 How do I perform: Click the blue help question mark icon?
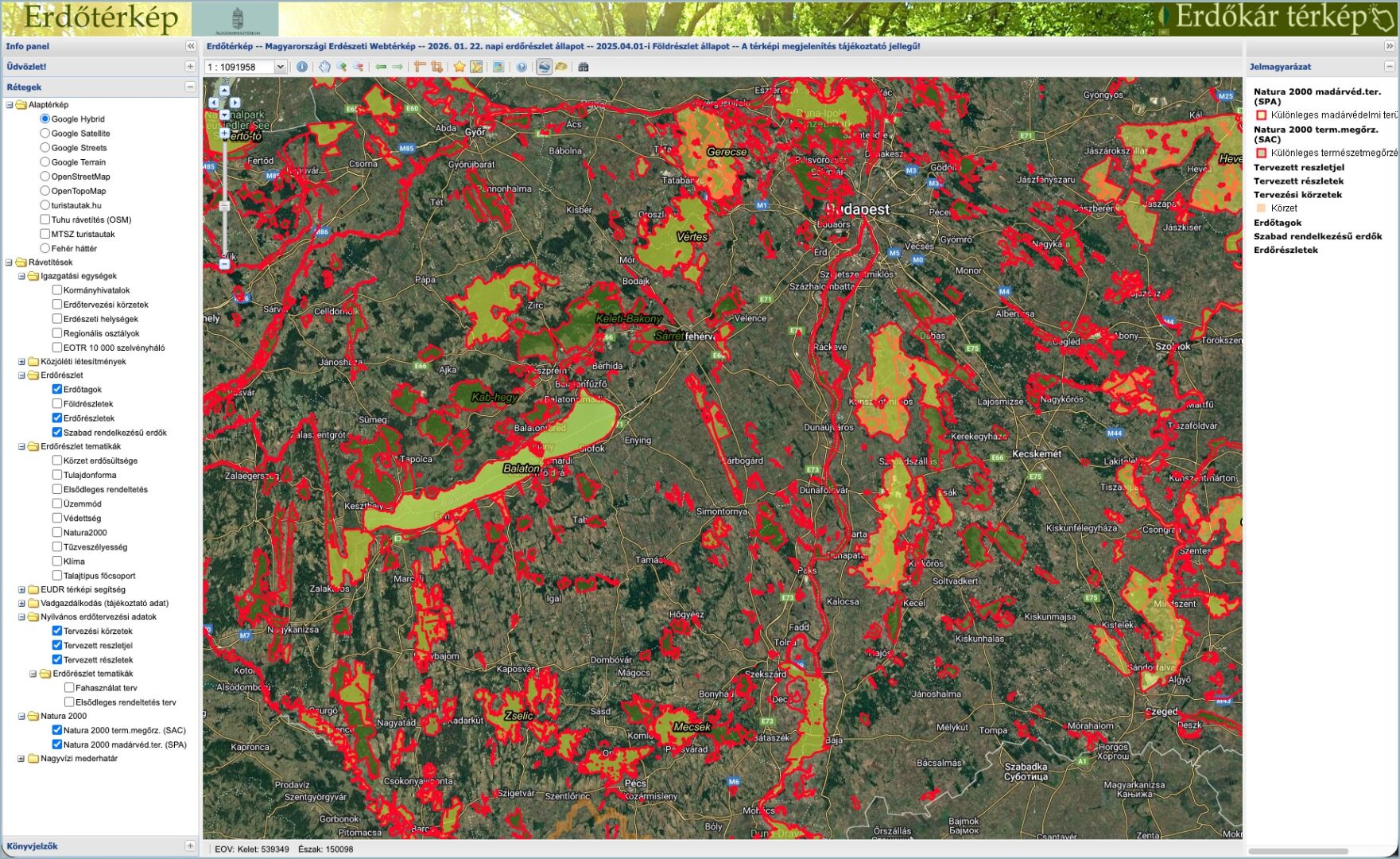tap(522, 67)
